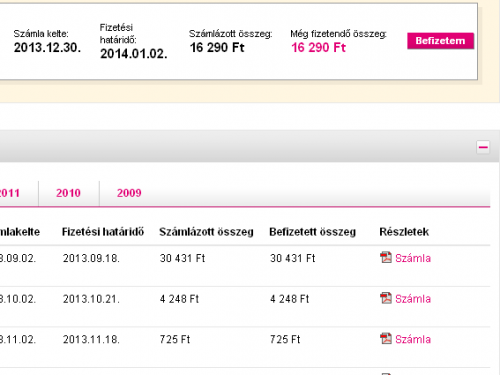Open the 2009 year tab
The width and height of the screenshot is (500, 375).
129,193
